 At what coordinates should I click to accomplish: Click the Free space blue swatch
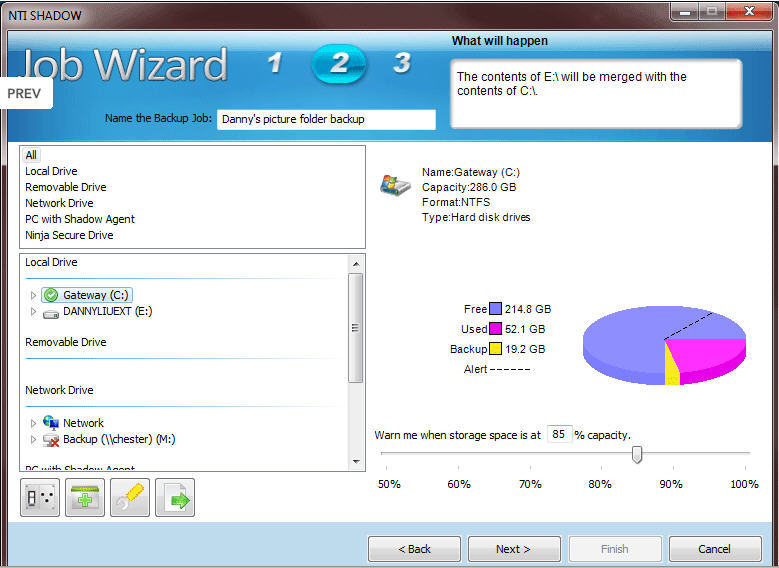(495, 309)
